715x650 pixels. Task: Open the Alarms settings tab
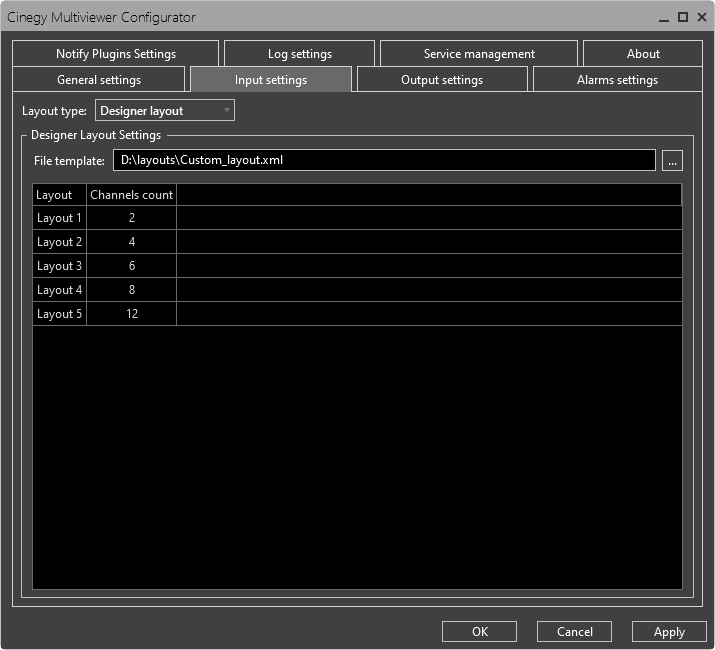click(617, 80)
